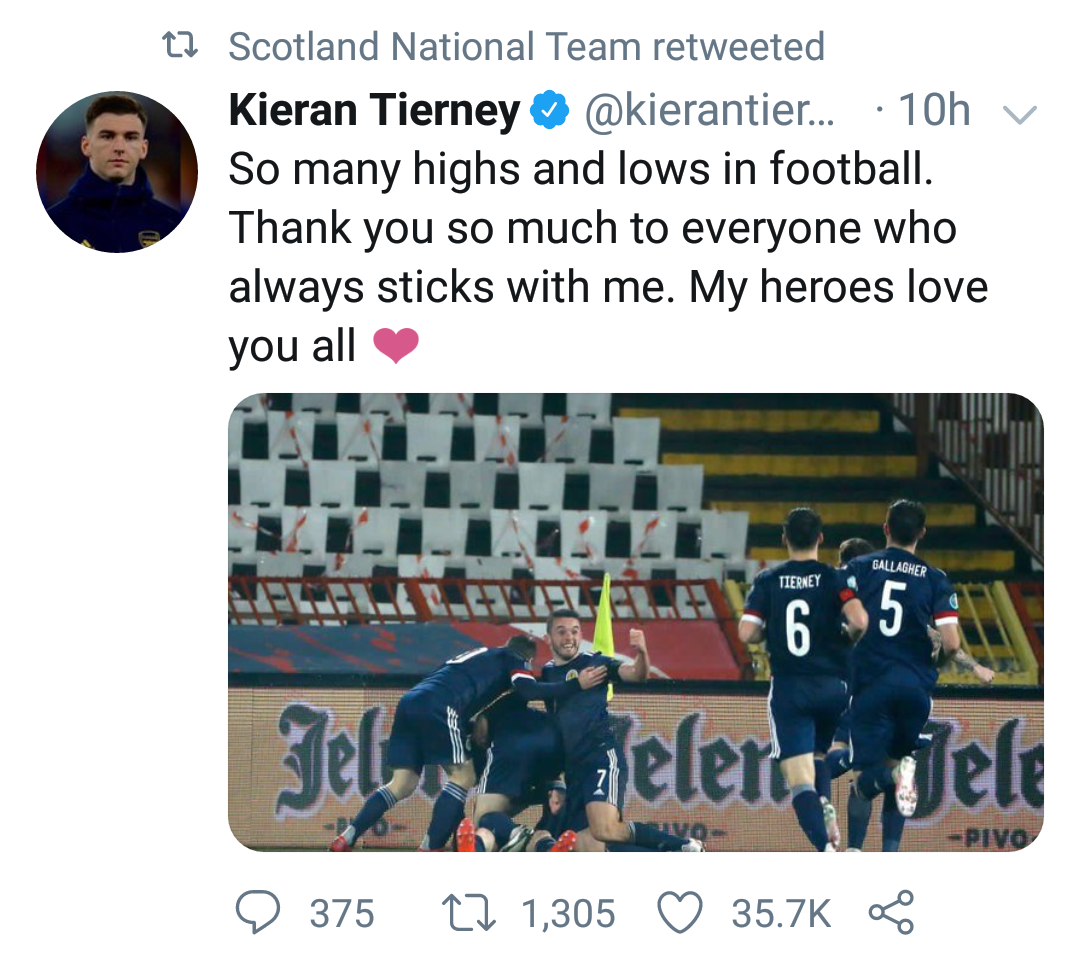Click the reply speech bubble icon
This screenshot has width=1080, height=964.
(x=258, y=913)
